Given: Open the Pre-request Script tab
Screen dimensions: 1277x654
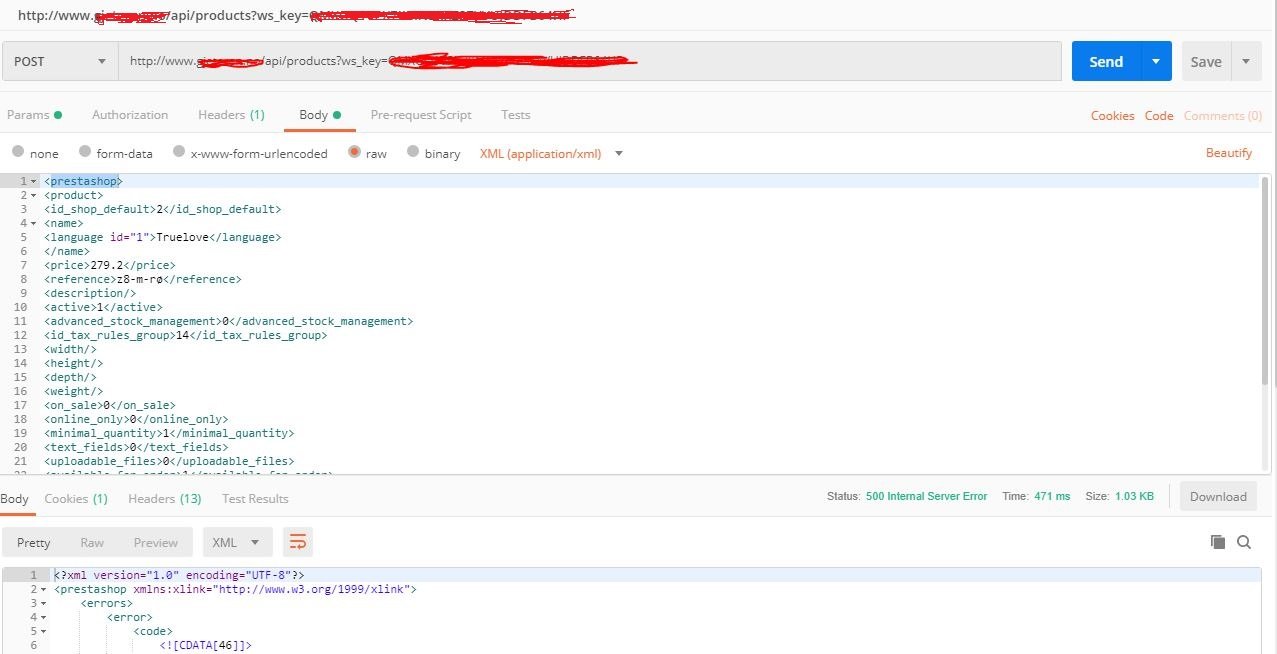Looking at the screenshot, I should pyautogui.click(x=421, y=115).
